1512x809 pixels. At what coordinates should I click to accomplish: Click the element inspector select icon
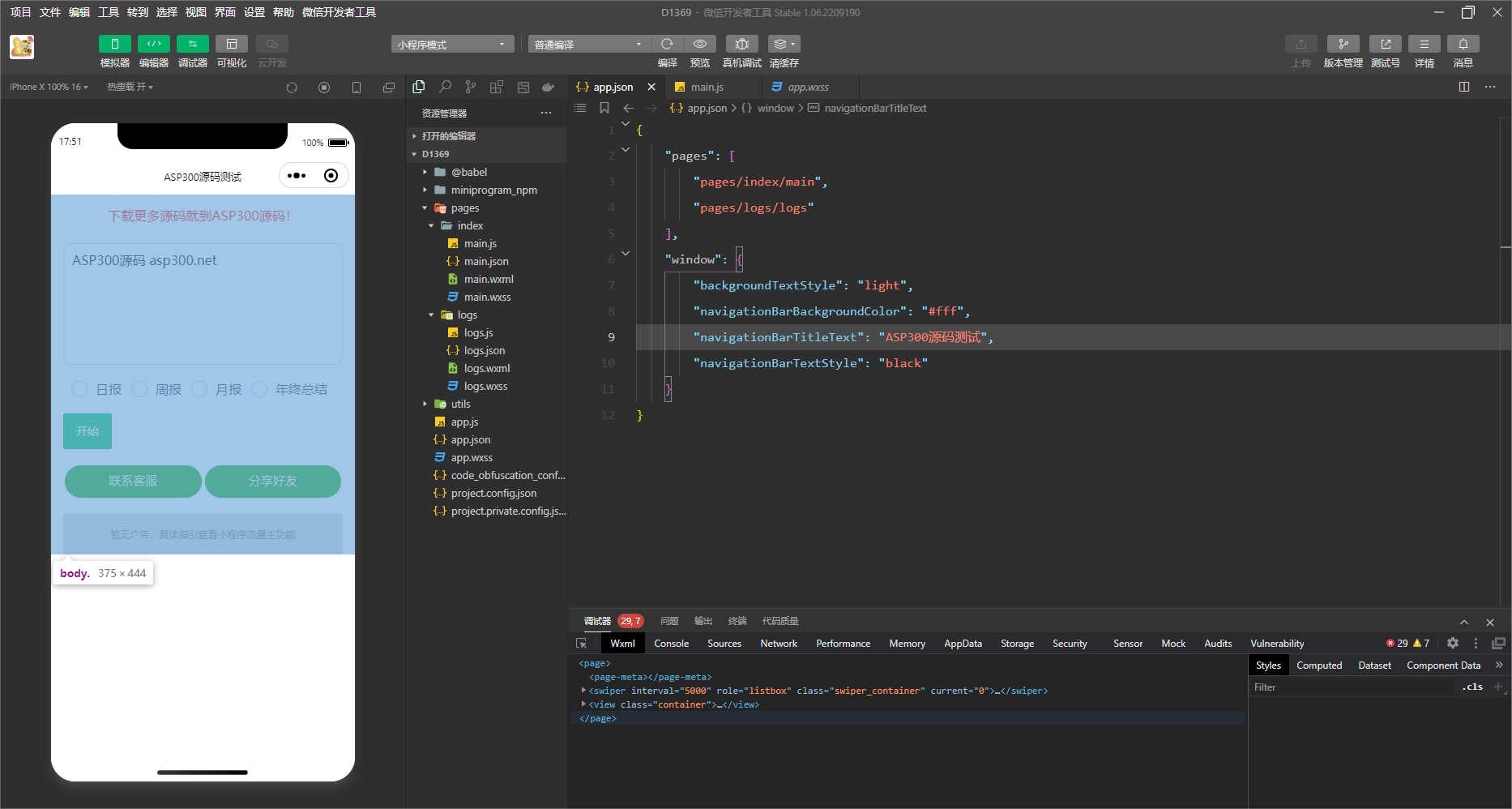pyautogui.click(x=582, y=643)
